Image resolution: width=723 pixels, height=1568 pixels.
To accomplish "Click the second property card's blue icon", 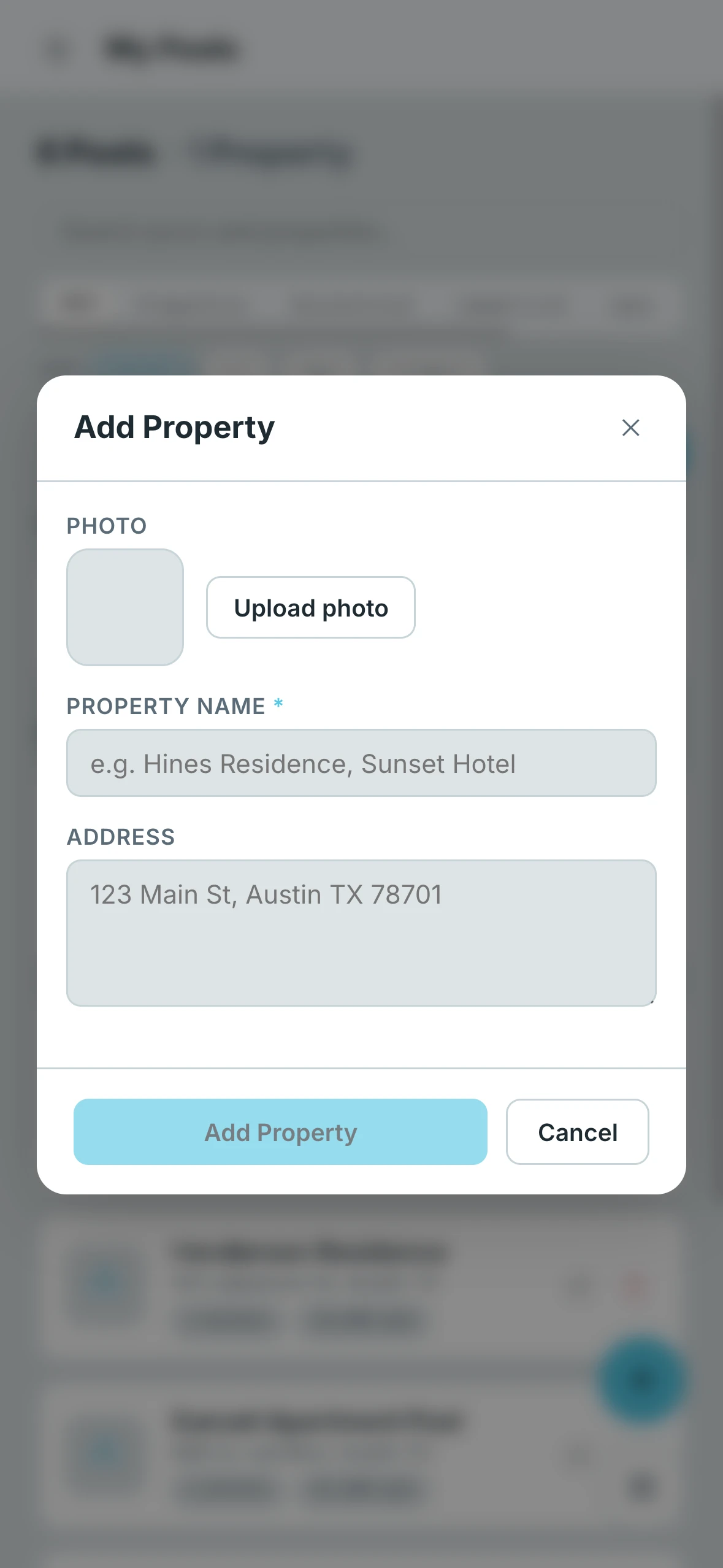I will click(x=105, y=1453).
